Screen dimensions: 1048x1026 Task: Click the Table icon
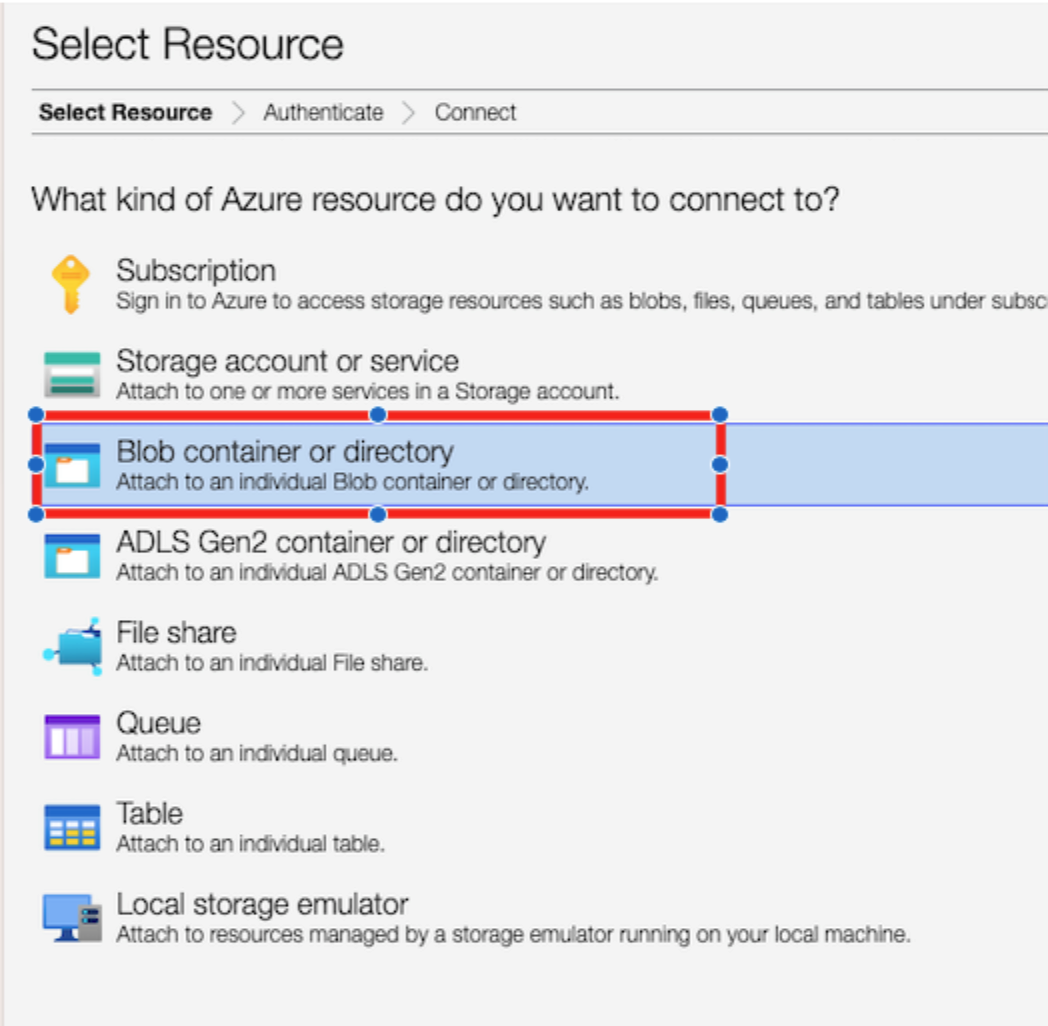[72, 827]
